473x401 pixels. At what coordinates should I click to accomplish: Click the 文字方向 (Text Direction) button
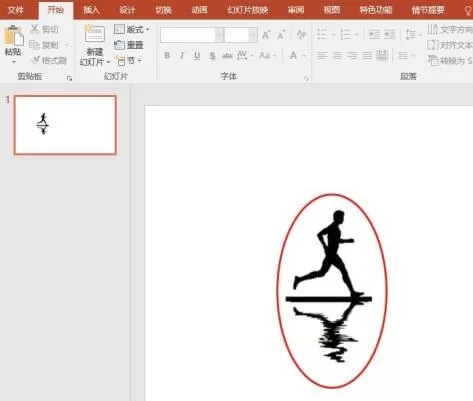tap(450, 29)
